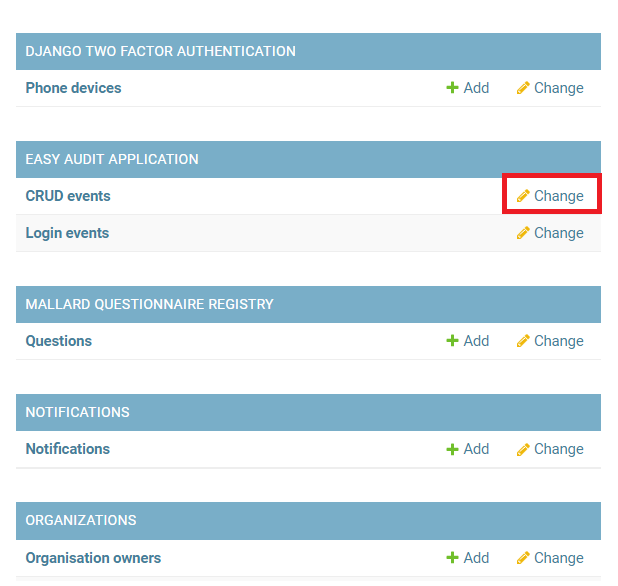Click the pencil icon for Phone devices
The image size is (618, 586).
click(523, 88)
